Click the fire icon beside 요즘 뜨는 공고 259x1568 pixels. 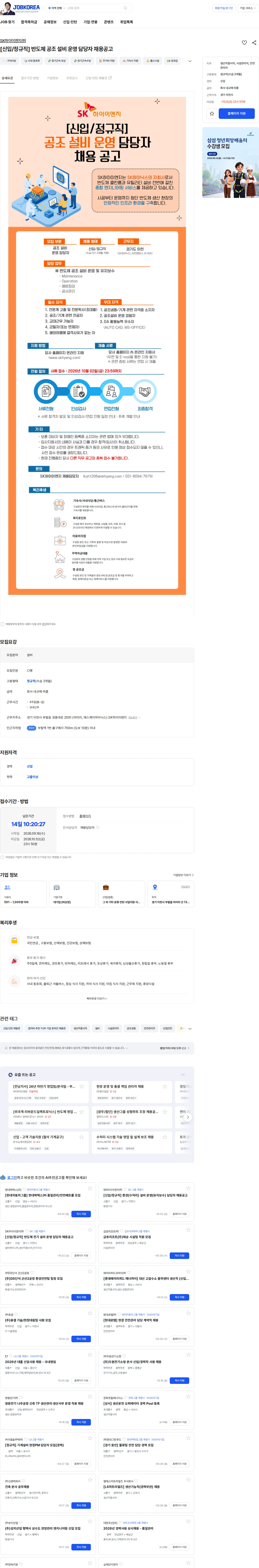click(10, 1075)
